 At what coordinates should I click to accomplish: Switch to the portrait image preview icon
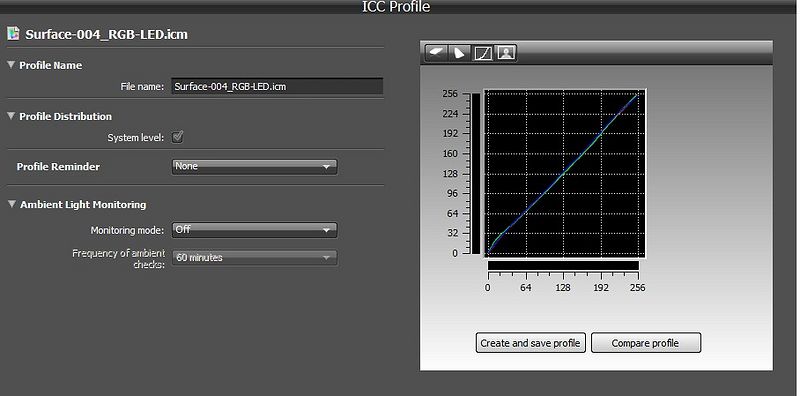[506, 53]
